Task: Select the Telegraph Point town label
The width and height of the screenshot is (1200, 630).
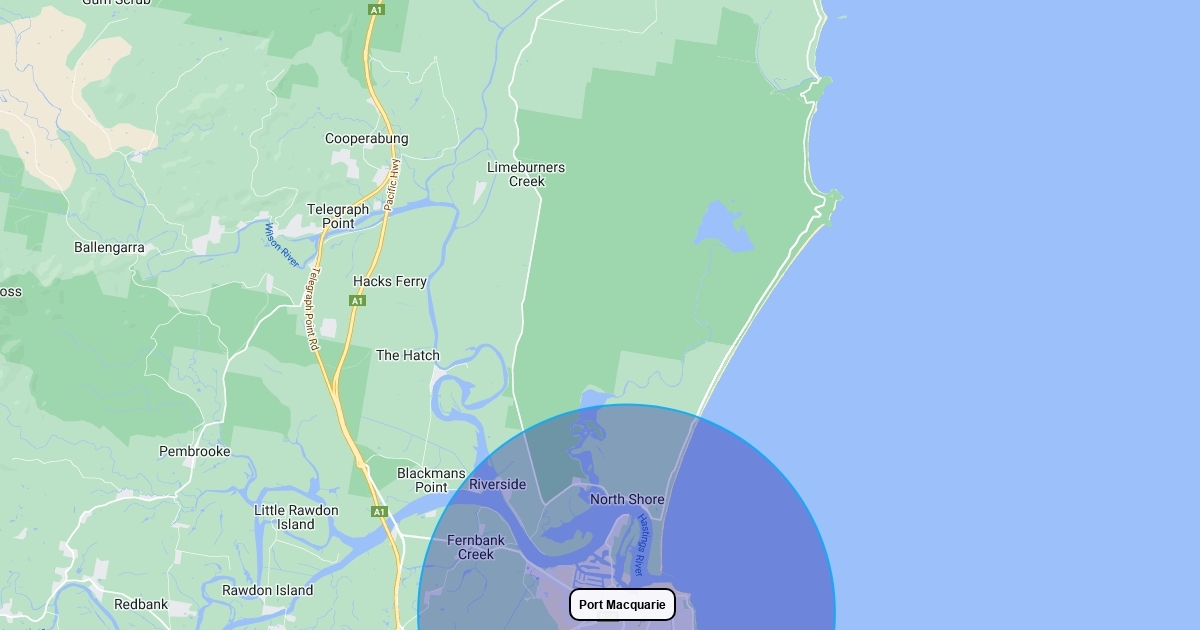Action: coord(338,216)
